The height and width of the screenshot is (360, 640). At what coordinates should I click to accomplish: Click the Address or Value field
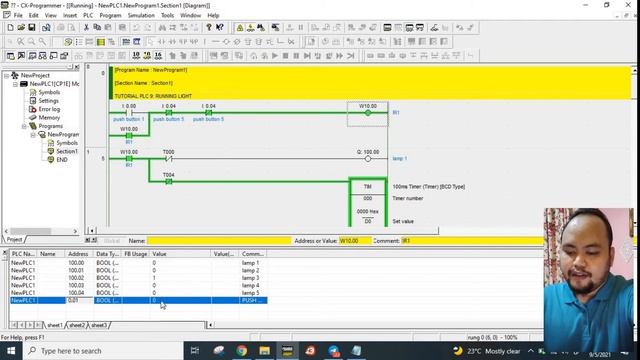[x=355, y=241]
